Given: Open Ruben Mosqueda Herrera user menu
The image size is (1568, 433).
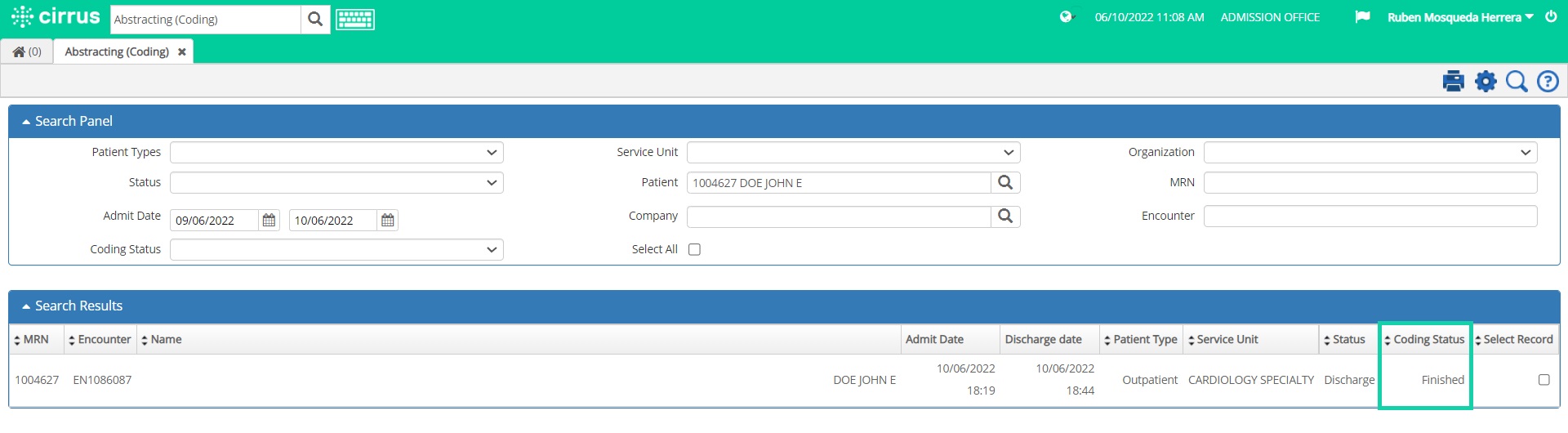Looking at the screenshot, I should tap(1460, 17).
